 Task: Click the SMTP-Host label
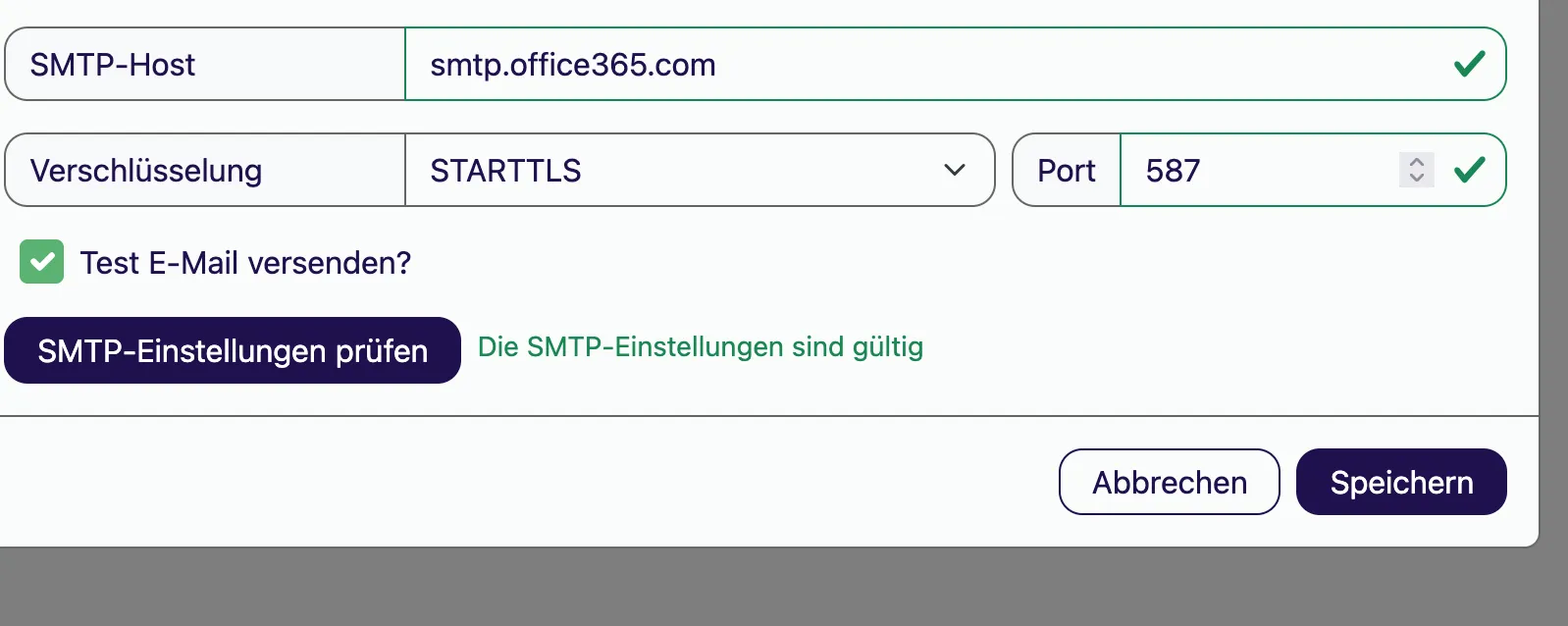(x=113, y=65)
